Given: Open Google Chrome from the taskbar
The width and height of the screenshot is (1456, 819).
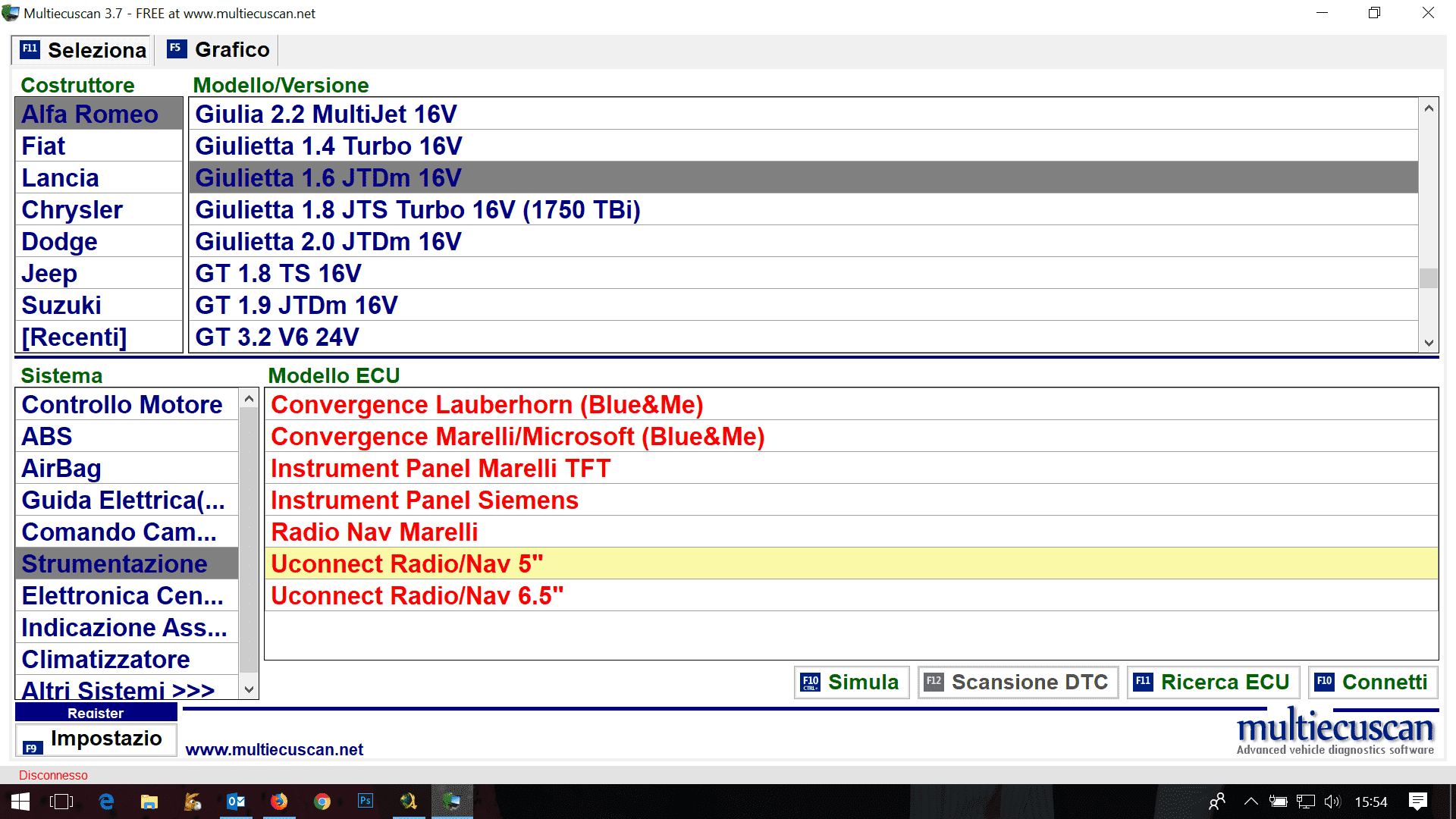Looking at the screenshot, I should [x=322, y=802].
